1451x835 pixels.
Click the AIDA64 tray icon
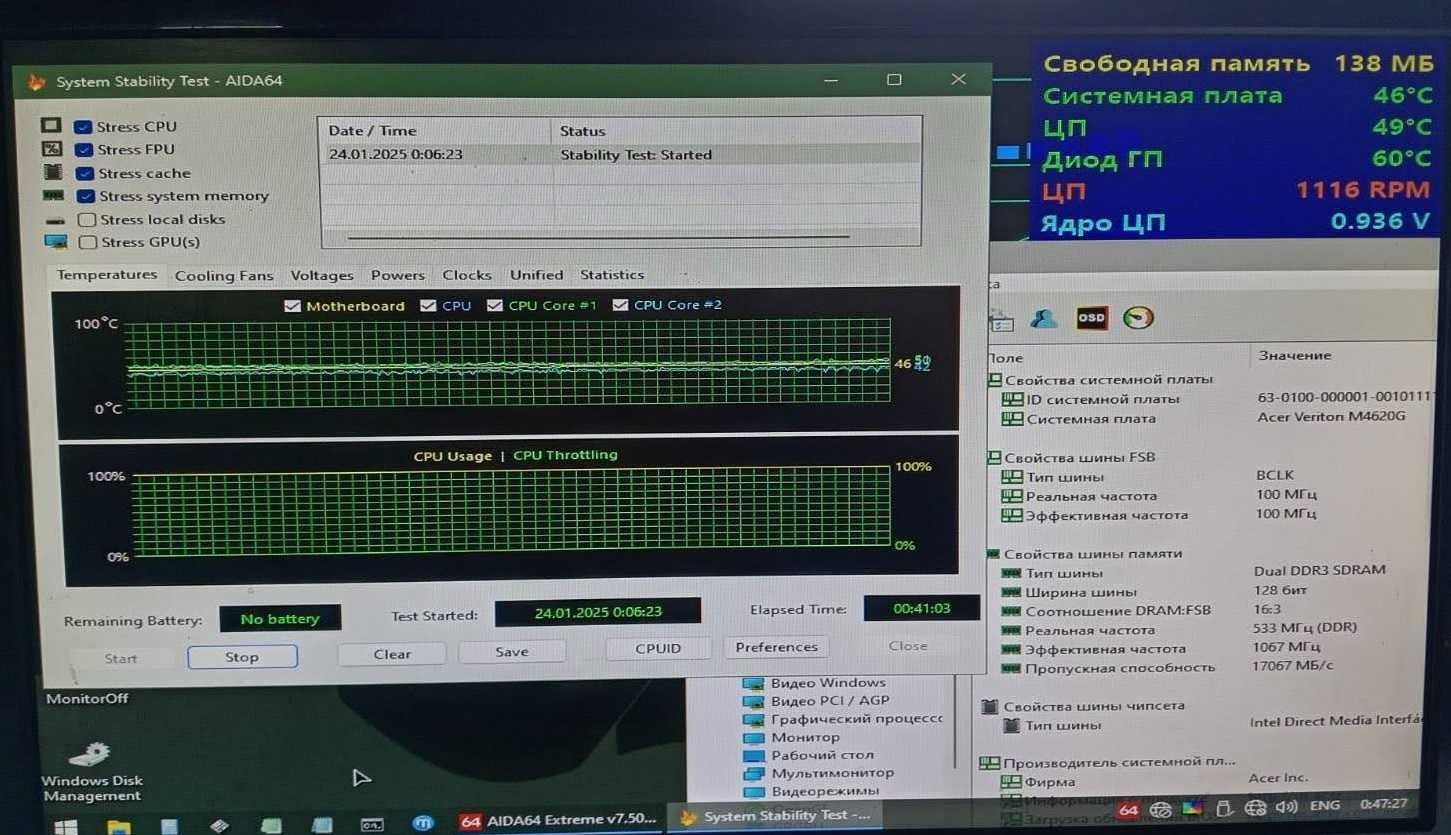tap(1129, 810)
